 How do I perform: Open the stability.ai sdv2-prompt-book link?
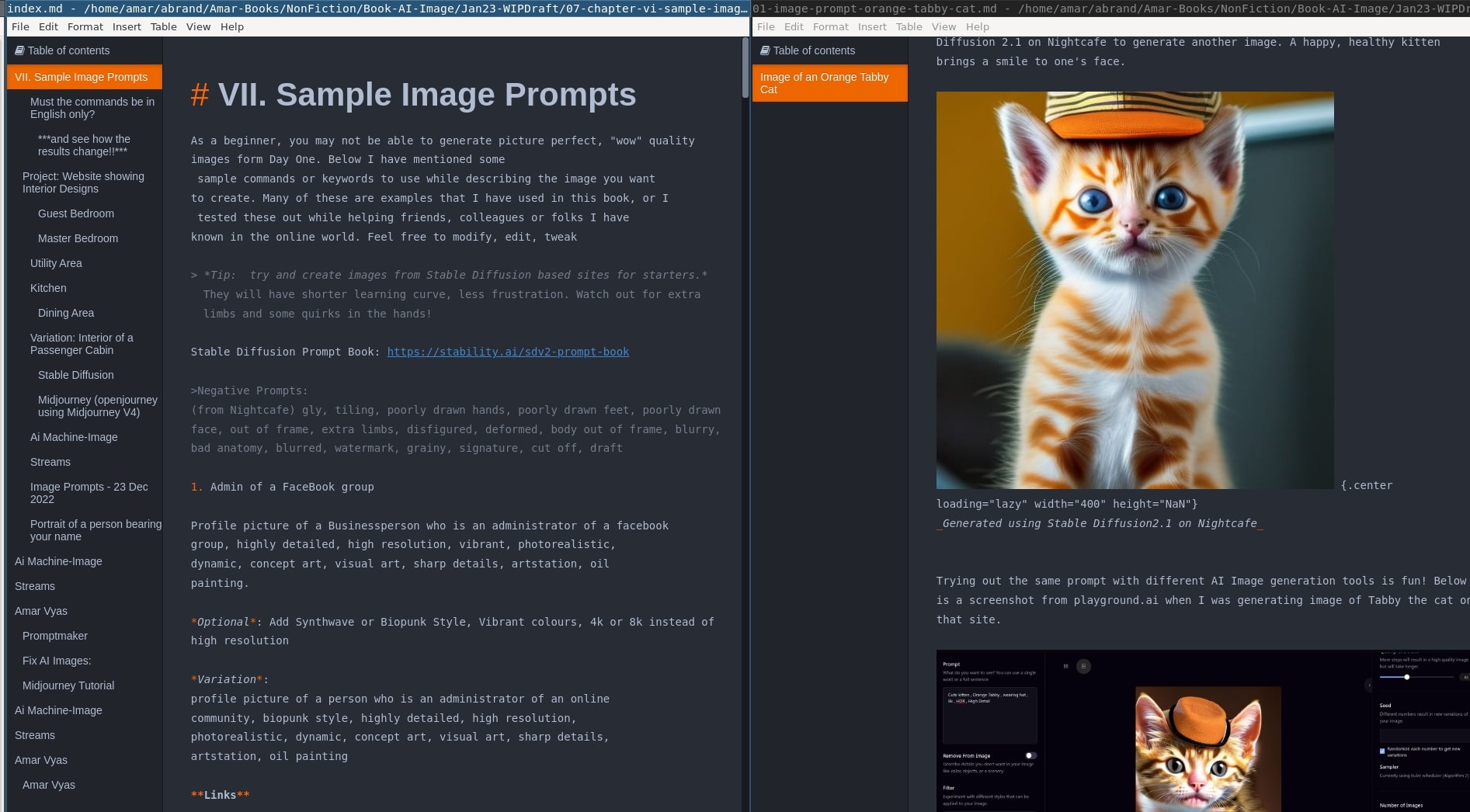coord(508,352)
